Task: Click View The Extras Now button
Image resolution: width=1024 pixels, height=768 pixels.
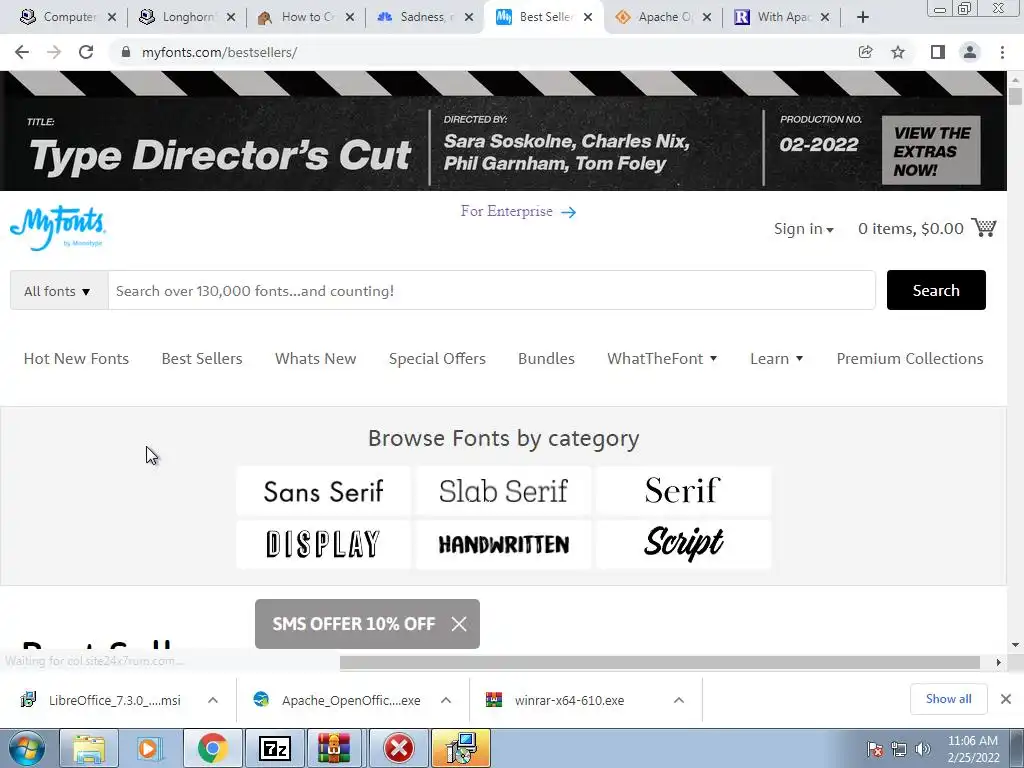Action: [x=931, y=151]
